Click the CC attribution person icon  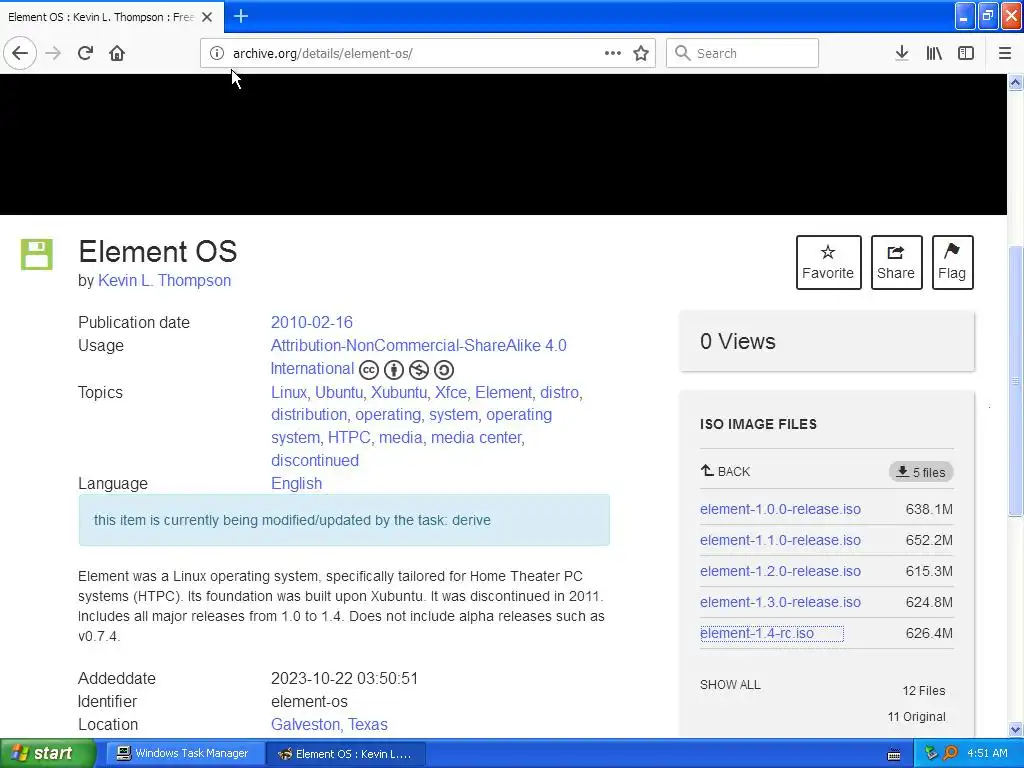tap(393, 370)
